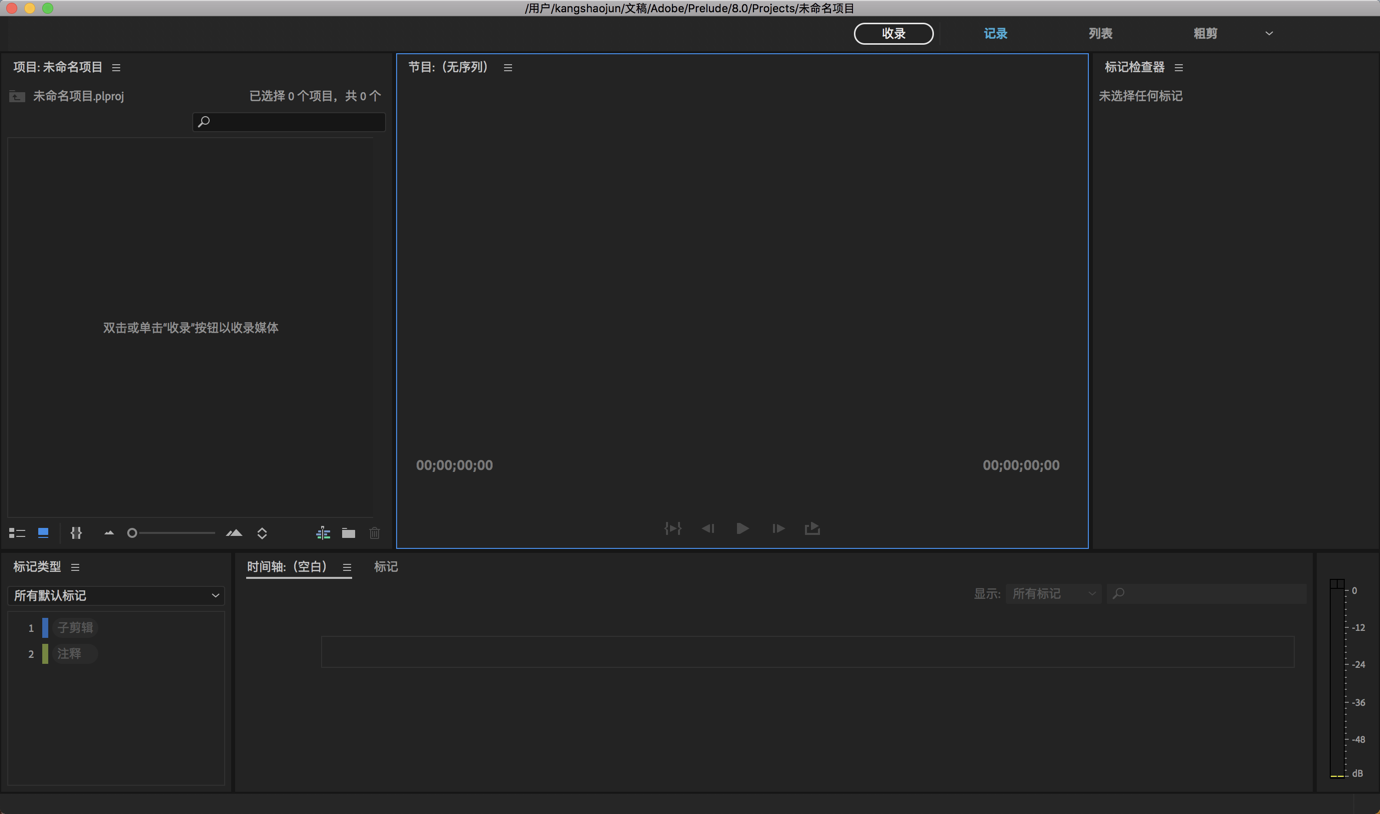Screen dimensions: 1380x814
Task: Open the sort order up-down arrows icon
Action: [x=262, y=533]
